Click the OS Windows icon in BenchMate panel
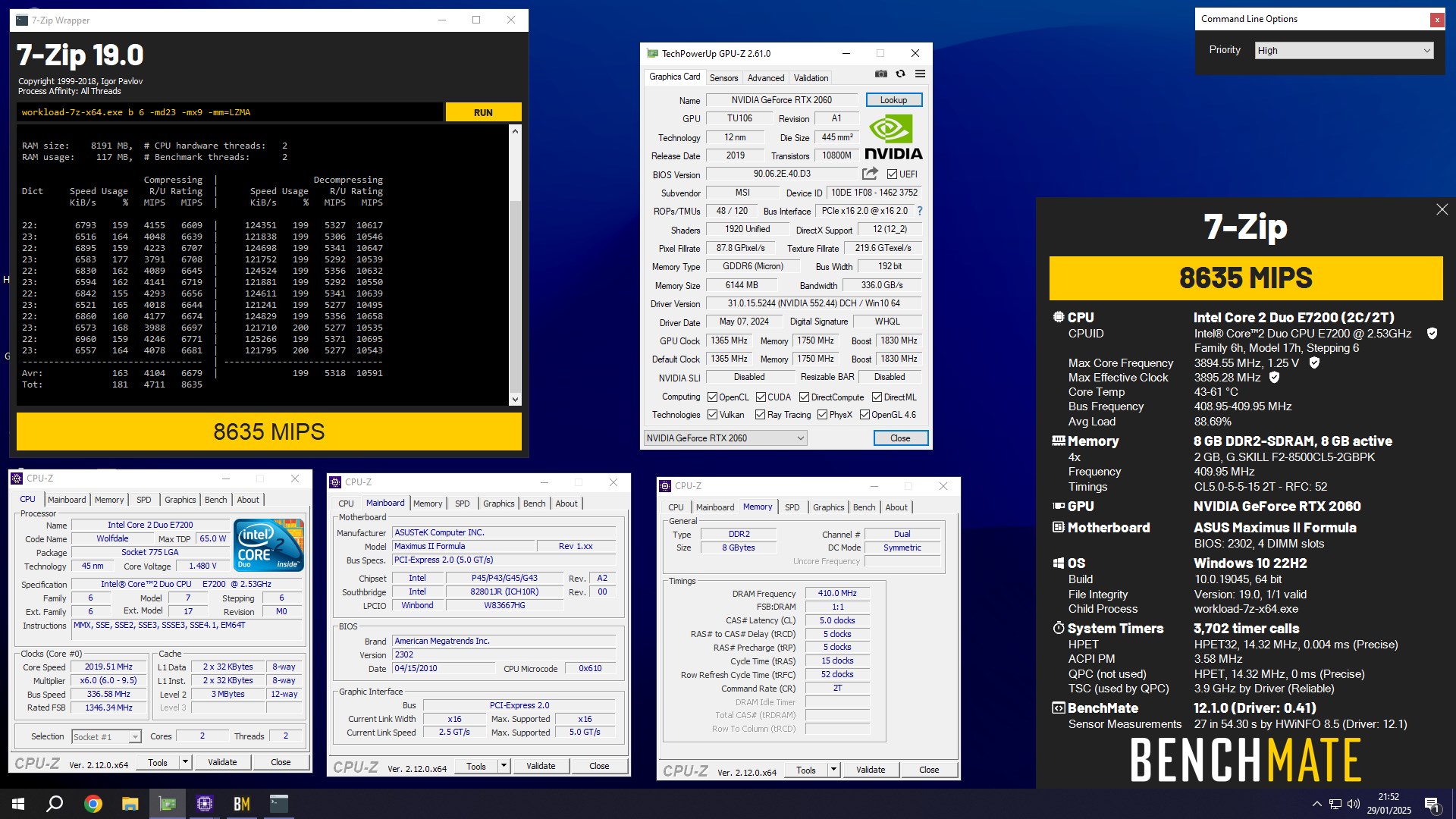The width and height of the screenshot is (1456, 819). (1059, 563)
